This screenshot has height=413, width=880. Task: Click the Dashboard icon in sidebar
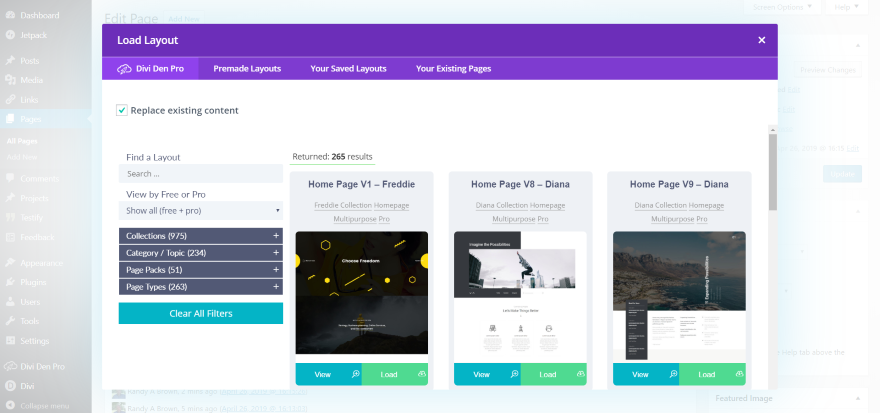[10, 15]
